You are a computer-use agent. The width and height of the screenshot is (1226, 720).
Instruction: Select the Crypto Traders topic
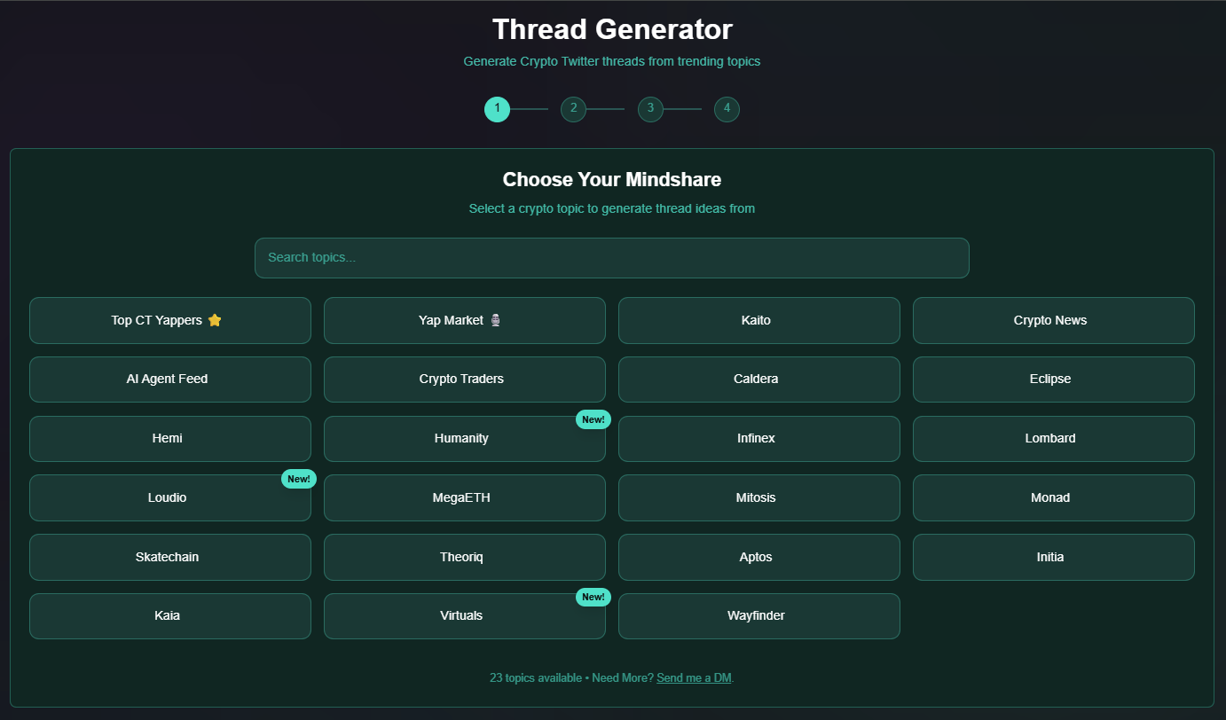click(464, 379)
